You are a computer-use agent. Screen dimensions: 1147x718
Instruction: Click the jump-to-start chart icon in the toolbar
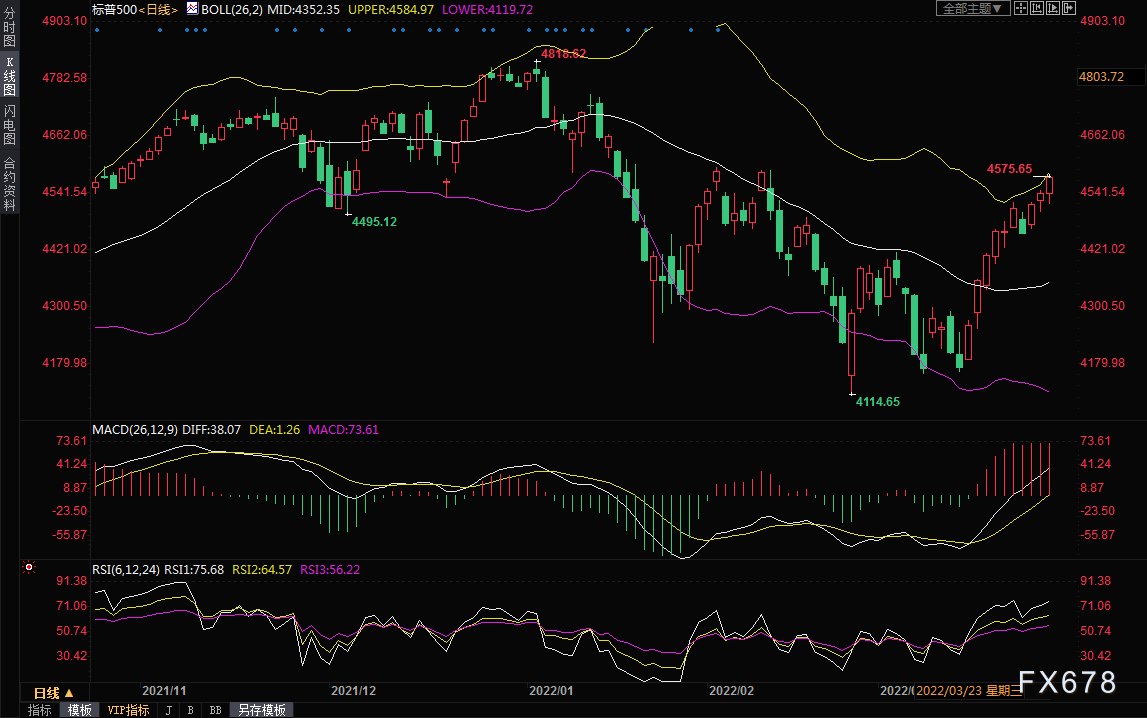(1037, 8)
